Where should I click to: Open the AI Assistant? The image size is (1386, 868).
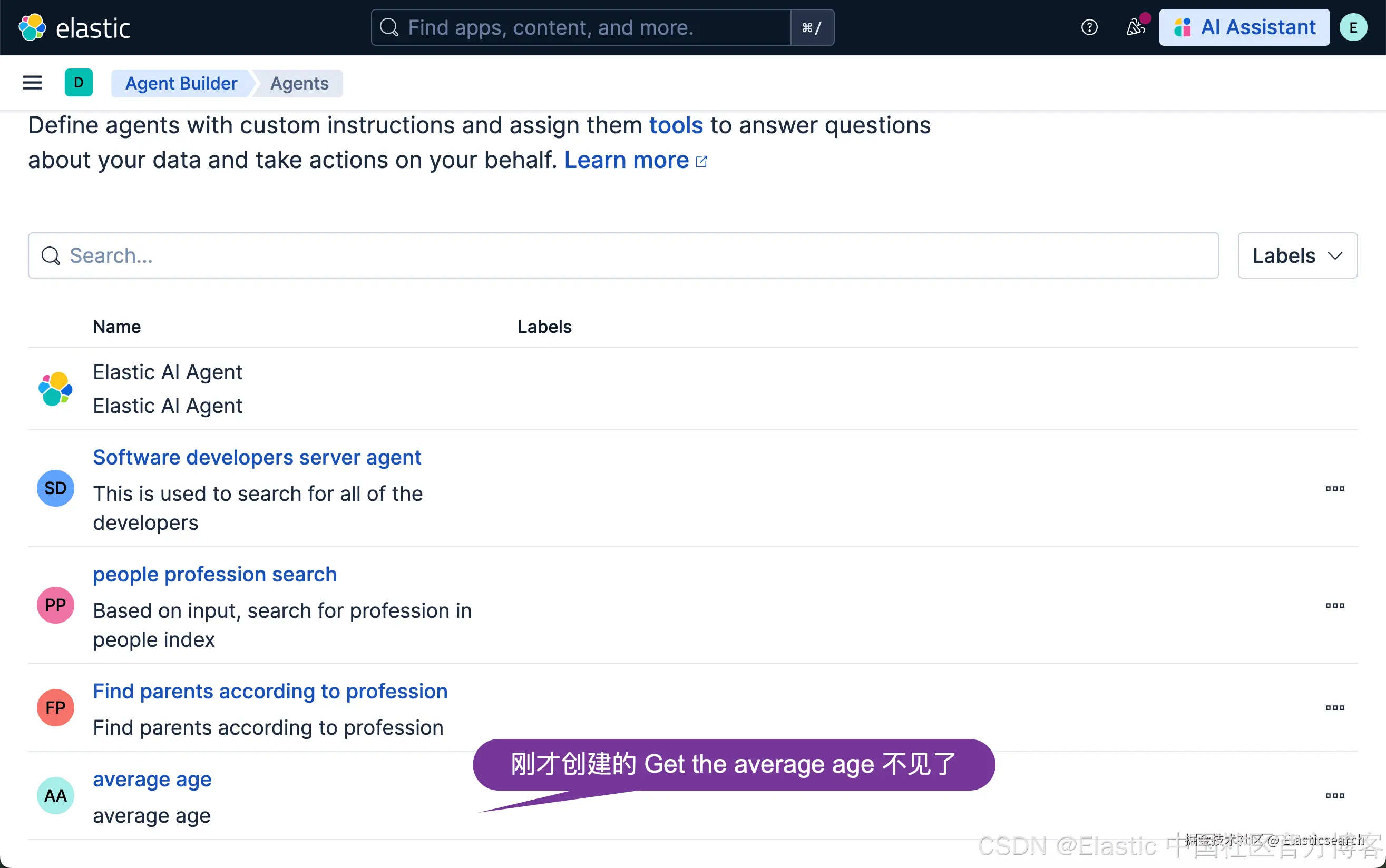click(1244, 27)
